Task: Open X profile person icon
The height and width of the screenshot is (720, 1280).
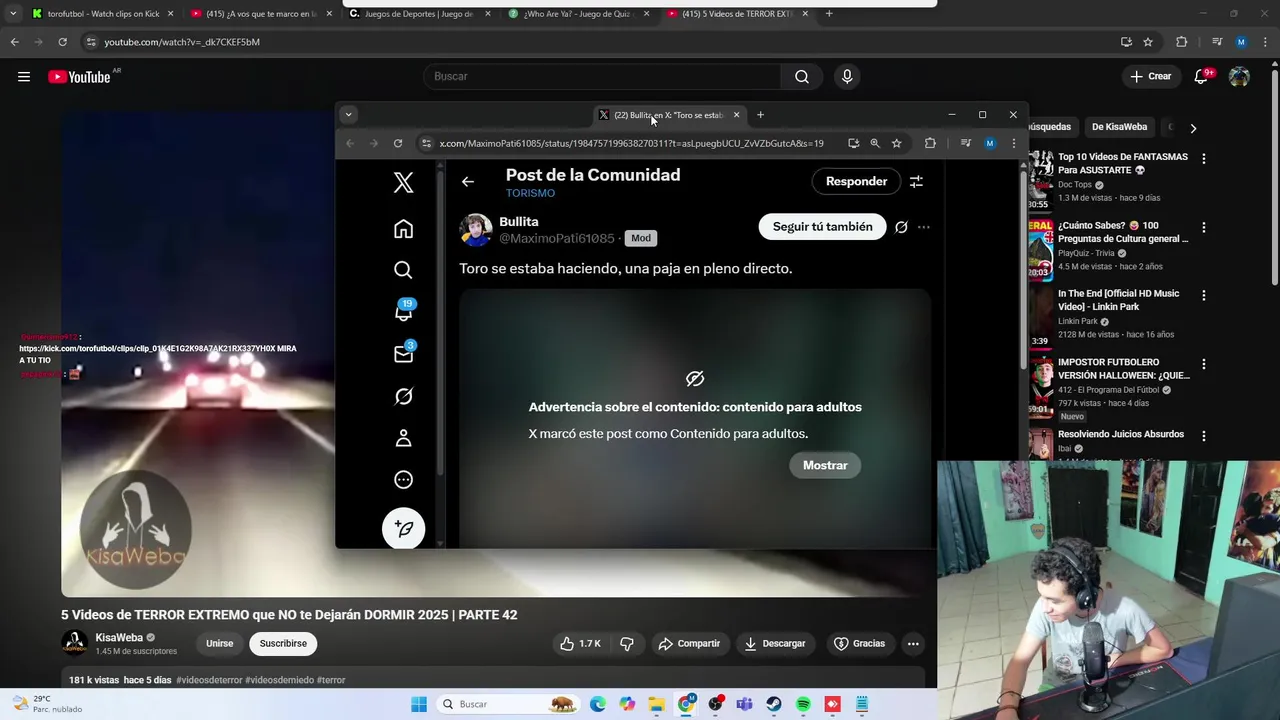Action: point(403,438)
